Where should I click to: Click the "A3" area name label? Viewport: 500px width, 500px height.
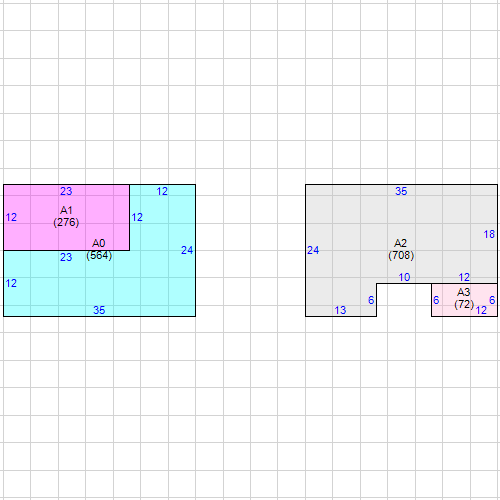click(x=463, y=292)
